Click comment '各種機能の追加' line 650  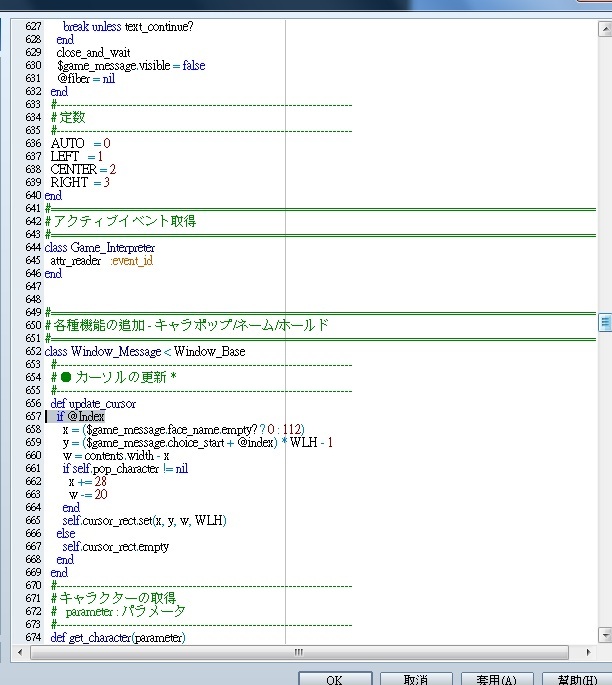click(187, 325)
